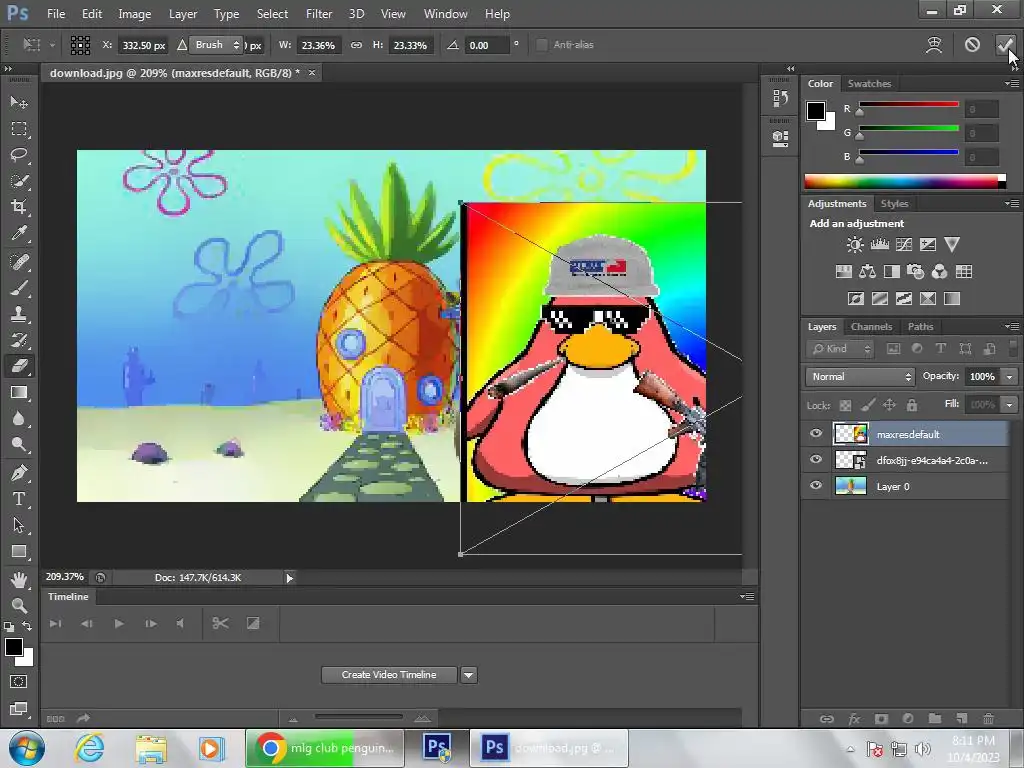Toggle visibility of Layer 0
The image size is (1024, 768).
click(816, 486)
